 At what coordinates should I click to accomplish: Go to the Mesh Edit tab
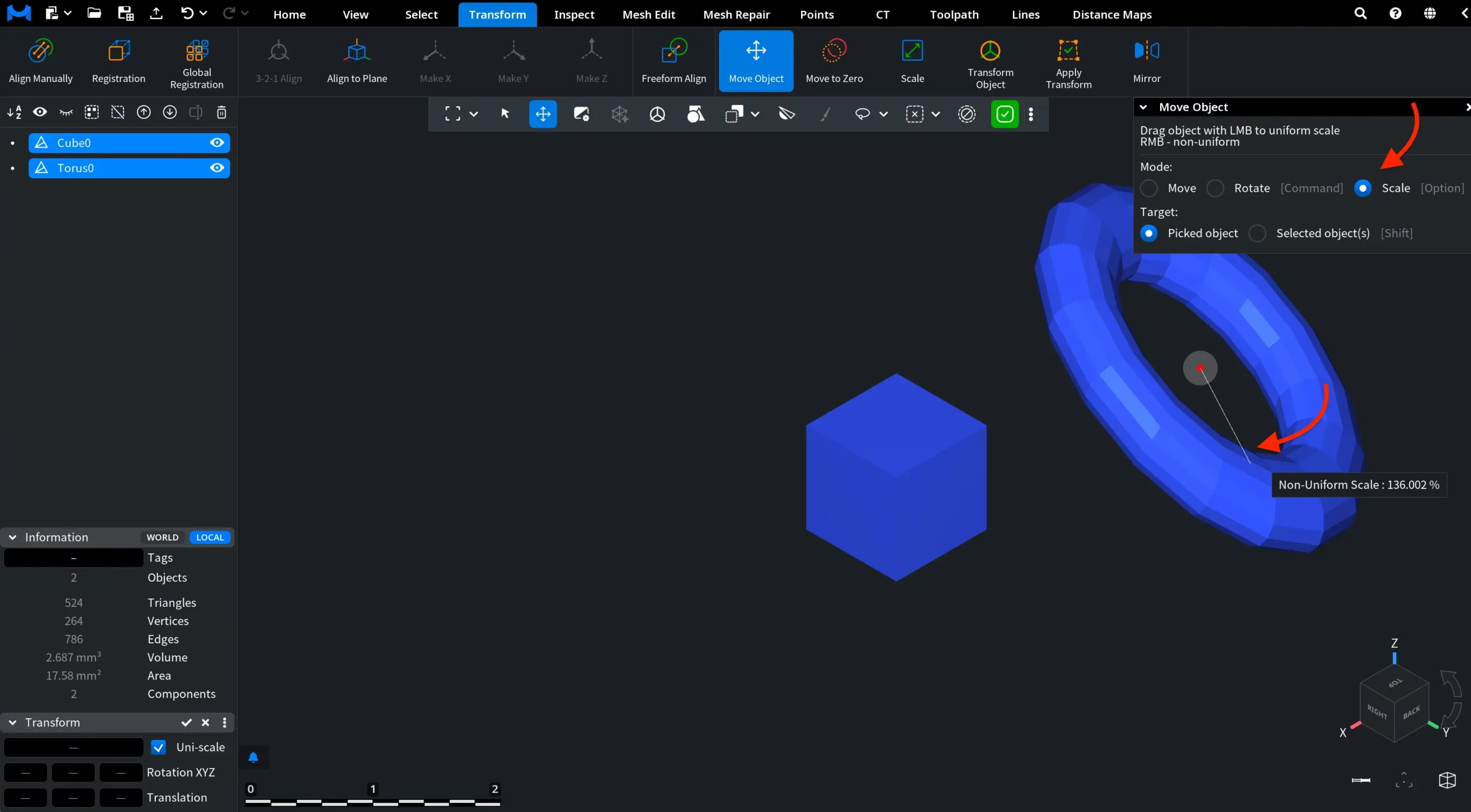pyautogui.click(x=649, y=14)
